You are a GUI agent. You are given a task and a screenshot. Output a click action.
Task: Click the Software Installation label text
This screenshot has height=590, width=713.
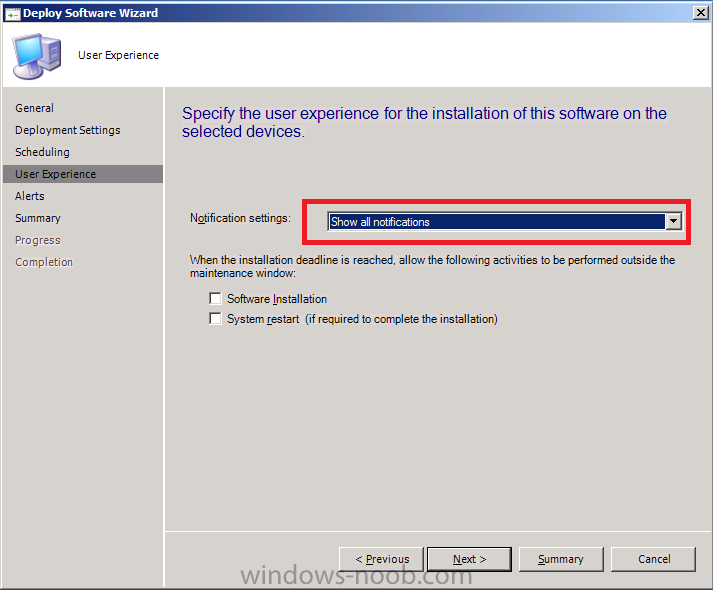pyautogui.click(x=277, y=299)
